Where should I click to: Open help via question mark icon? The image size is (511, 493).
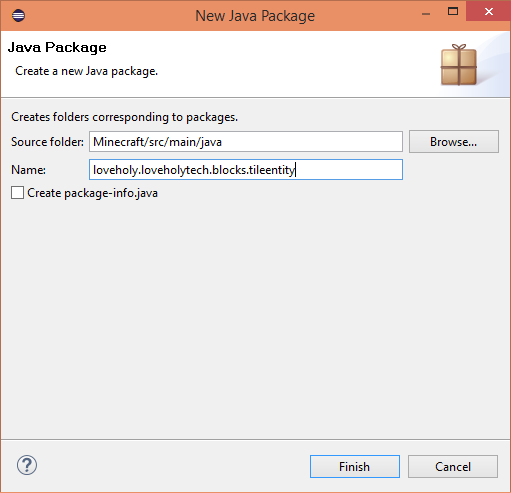pos(27,465)
